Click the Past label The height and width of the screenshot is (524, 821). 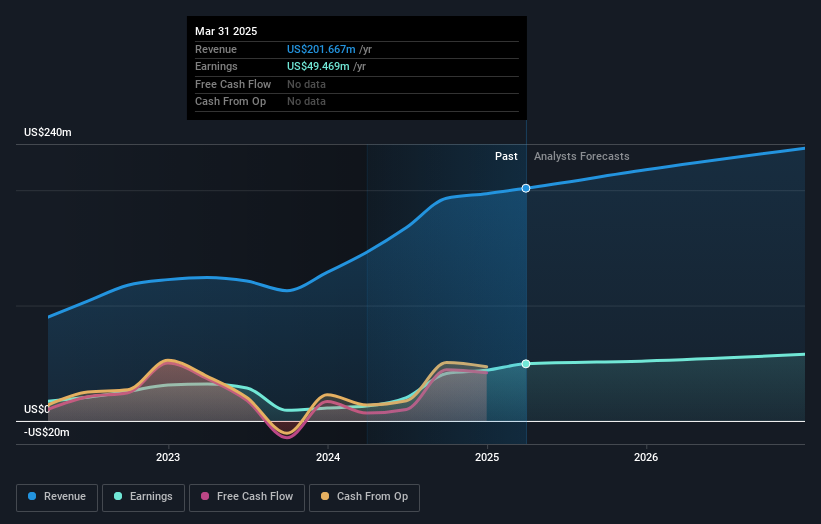pyautogui.click(x=506, y=157)
